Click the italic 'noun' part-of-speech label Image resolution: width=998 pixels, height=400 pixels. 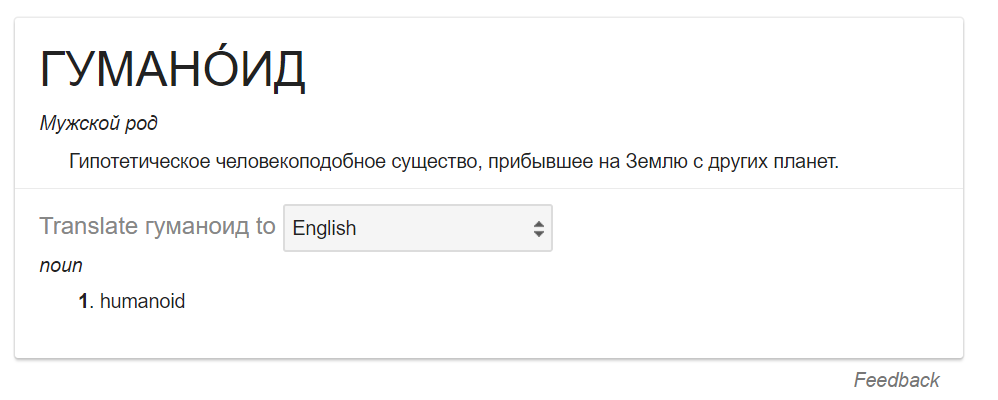pos(61,266)
